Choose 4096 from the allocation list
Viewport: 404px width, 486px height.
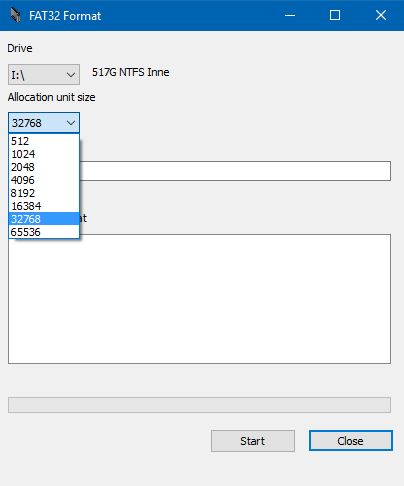(x=44, y=180)
